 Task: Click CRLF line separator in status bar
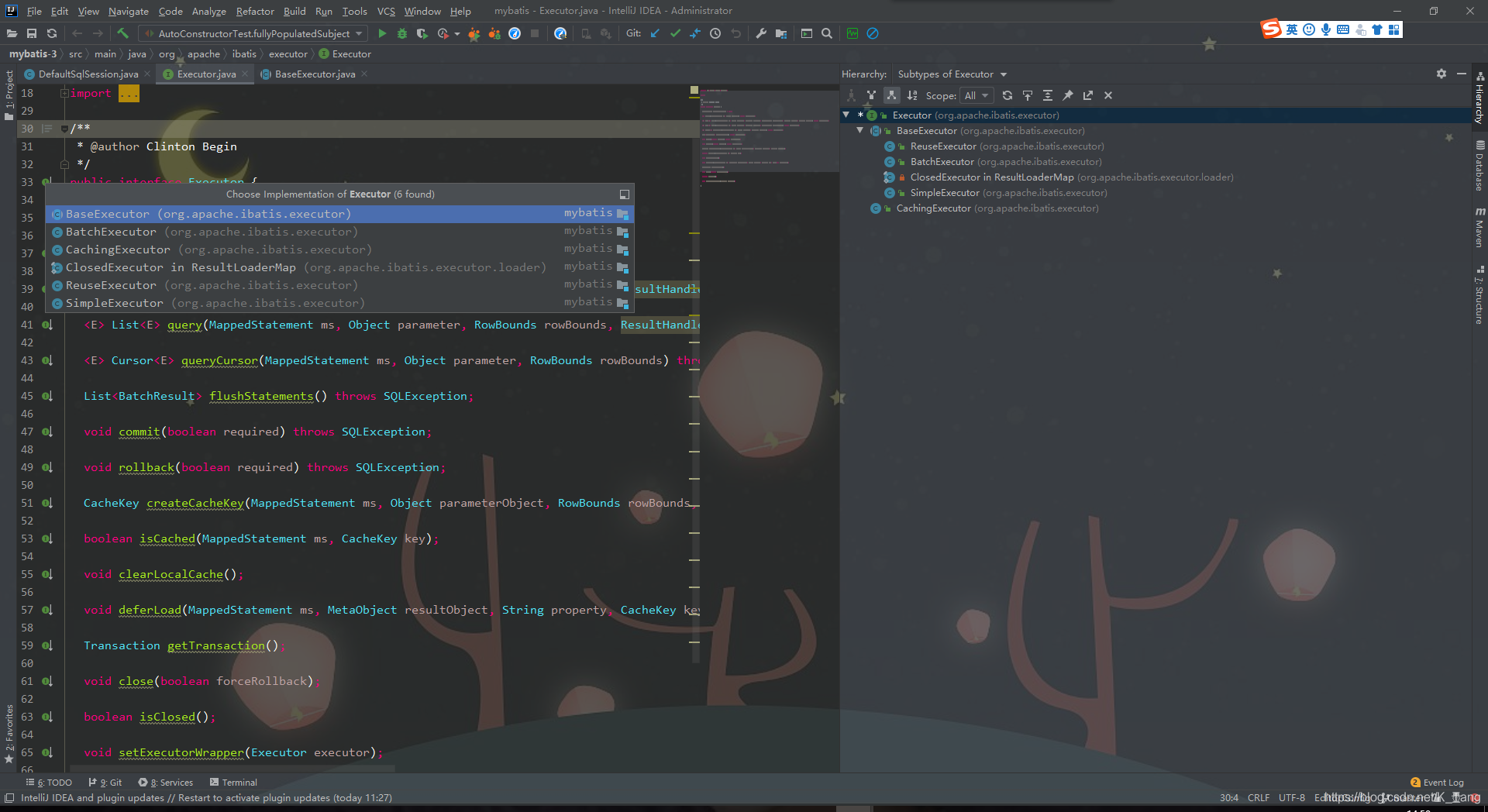click(x=1258, y=798)
